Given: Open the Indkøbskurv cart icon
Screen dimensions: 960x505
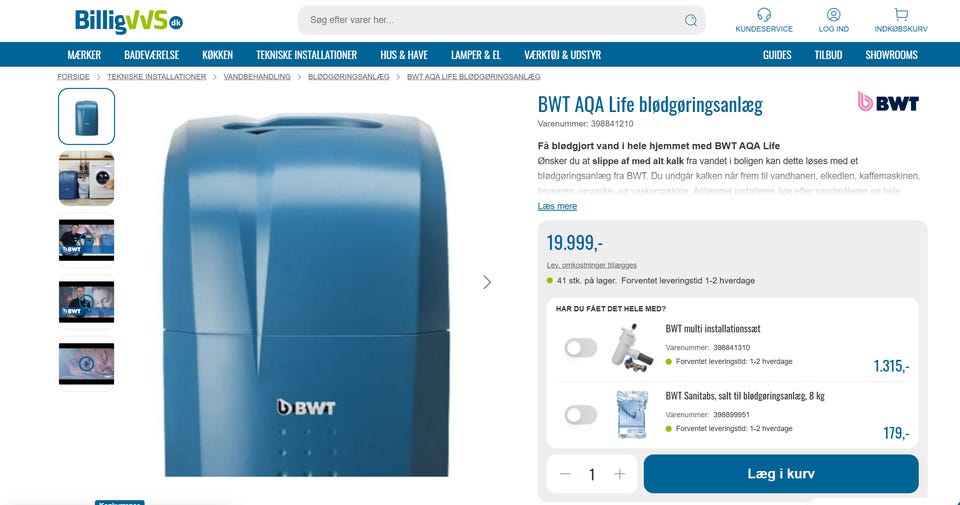Looking at the screenshot, I should (x=901, y=15).
